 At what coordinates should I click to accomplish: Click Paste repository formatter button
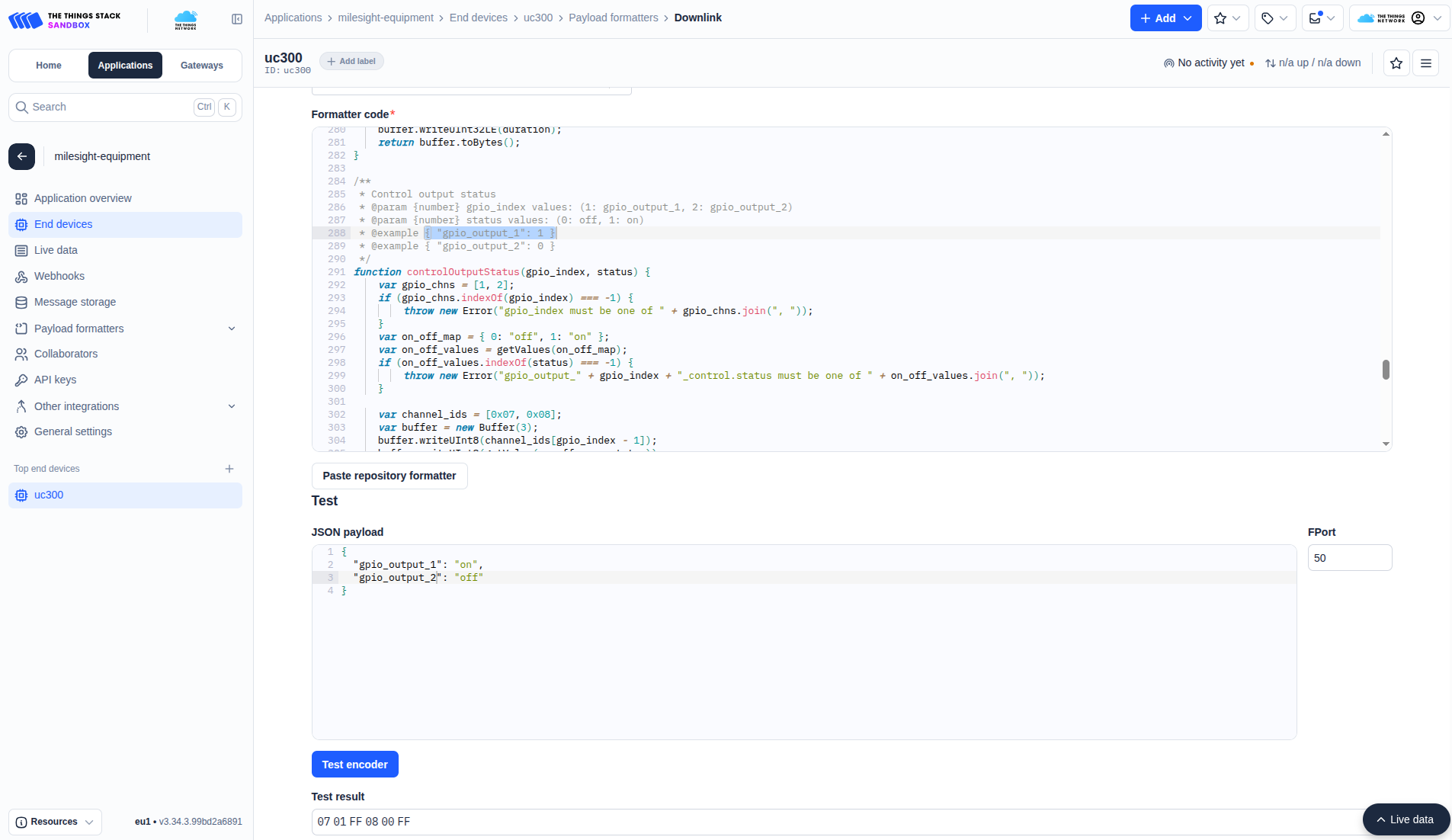click(389, 476)
